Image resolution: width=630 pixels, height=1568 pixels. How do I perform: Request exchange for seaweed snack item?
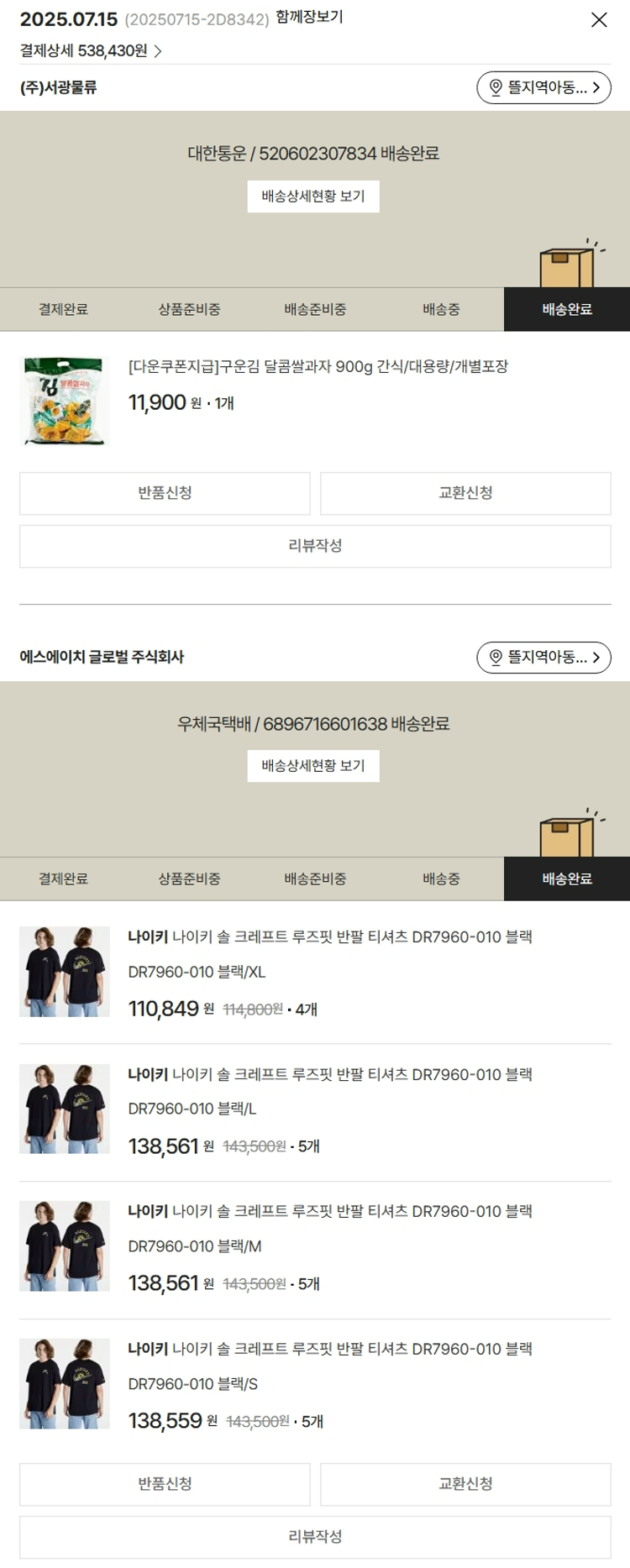[x=465, y=493]
